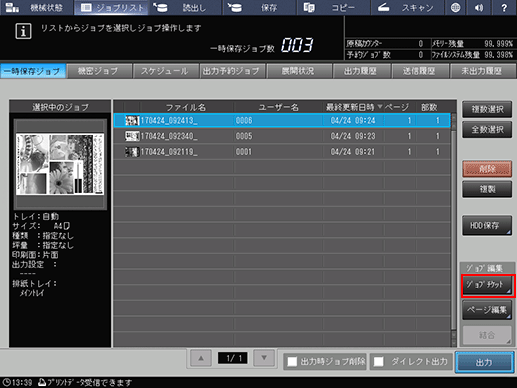Open the 読出し recall screen
This screenshot has width=517, height=388.
(x=185, y=7)
